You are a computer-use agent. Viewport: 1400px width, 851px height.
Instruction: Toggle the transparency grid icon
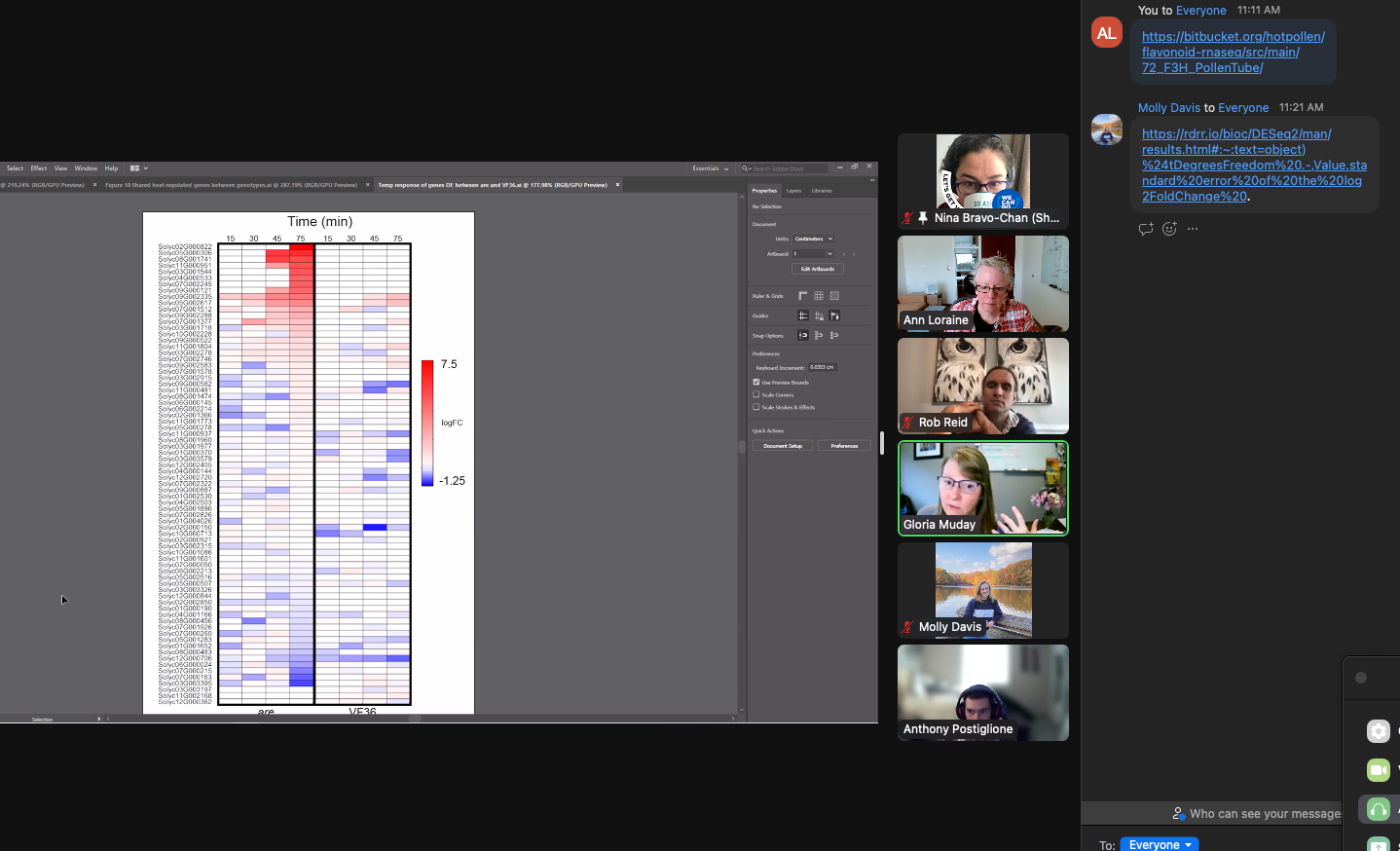(834, 296)
